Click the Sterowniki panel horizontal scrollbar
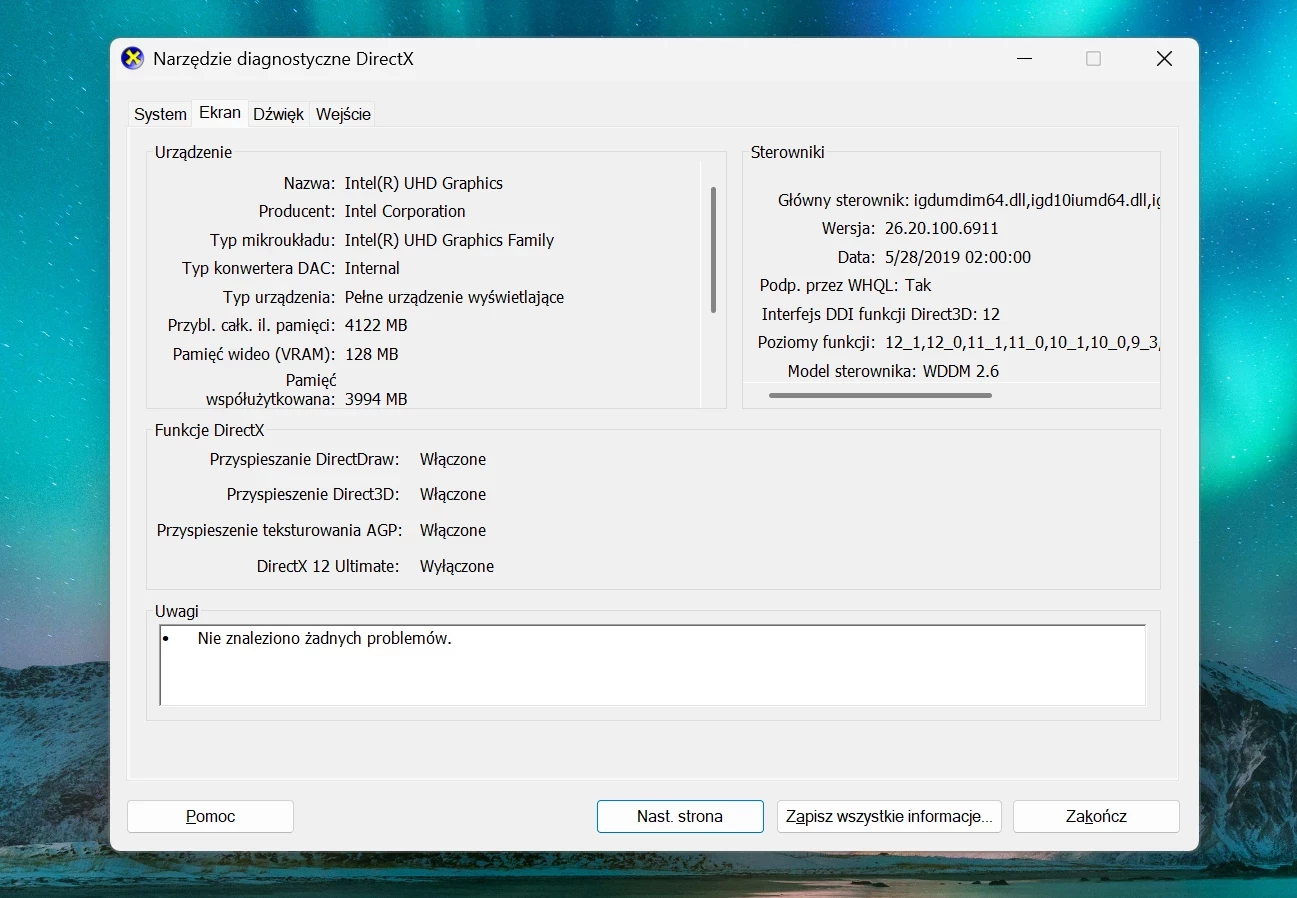 point(880,395)
